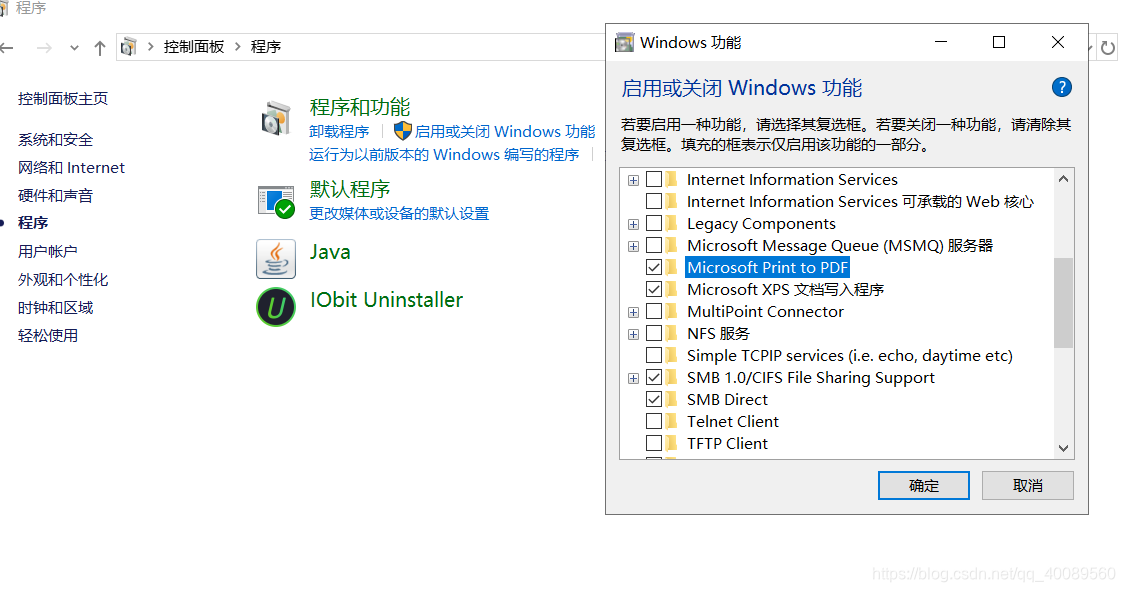This screenshot has height=592, width=1125.
Task: Click folder icon next to SMB Direct
Action: click(x=672, y=399)
